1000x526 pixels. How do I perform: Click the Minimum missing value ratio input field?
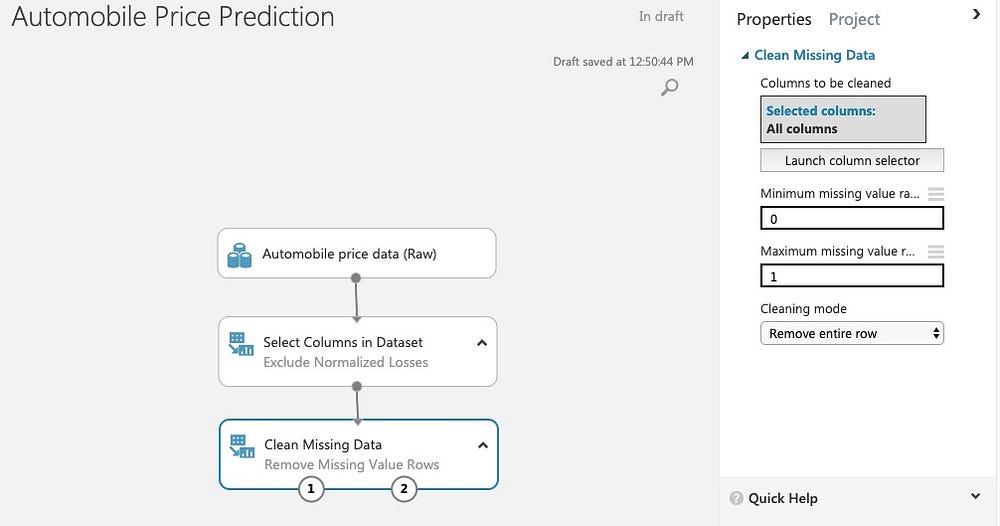pyautogui.click(x=851, y=219)
